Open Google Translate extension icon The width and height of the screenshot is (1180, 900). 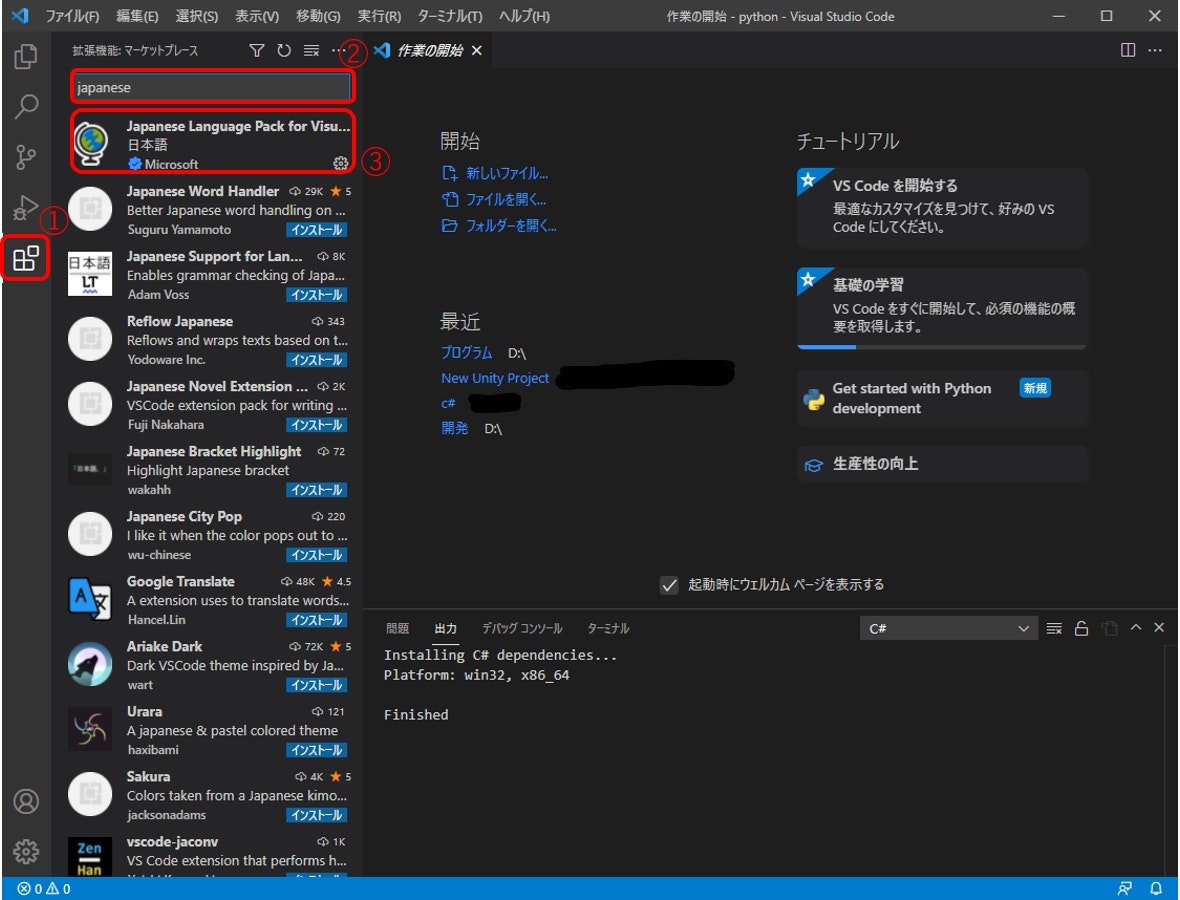tap(90, 599)
